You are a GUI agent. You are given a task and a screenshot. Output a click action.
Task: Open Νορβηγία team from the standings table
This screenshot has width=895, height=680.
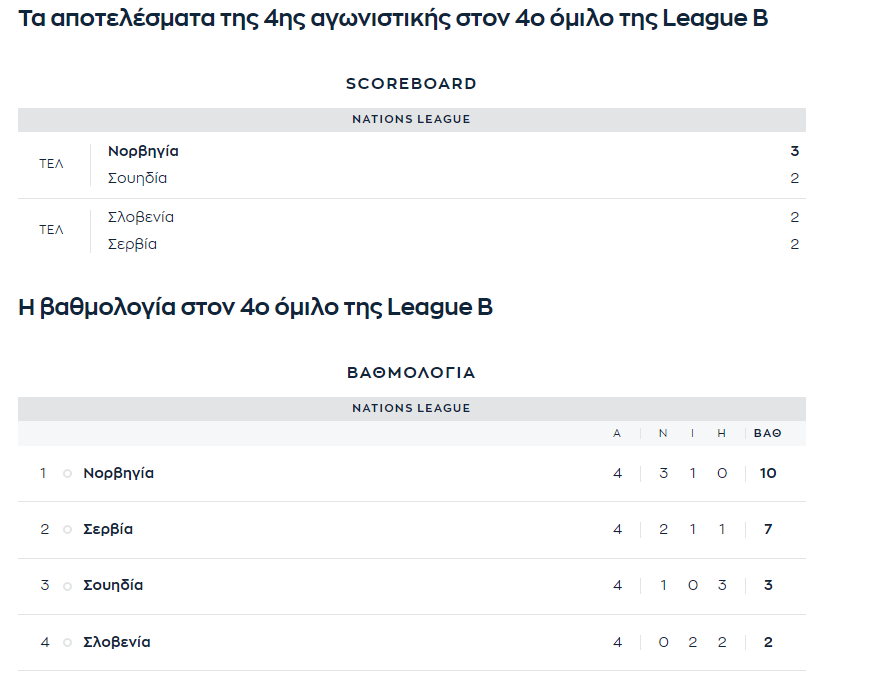pos(118,473)
